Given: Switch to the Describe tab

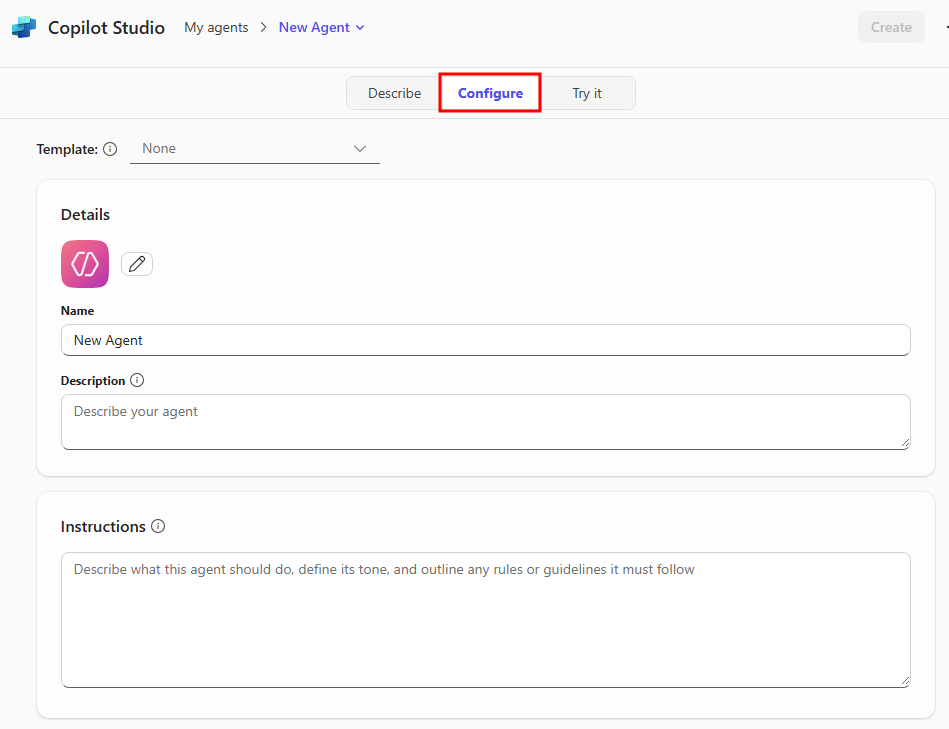Looking at the screenshot, I should [394, 93].
